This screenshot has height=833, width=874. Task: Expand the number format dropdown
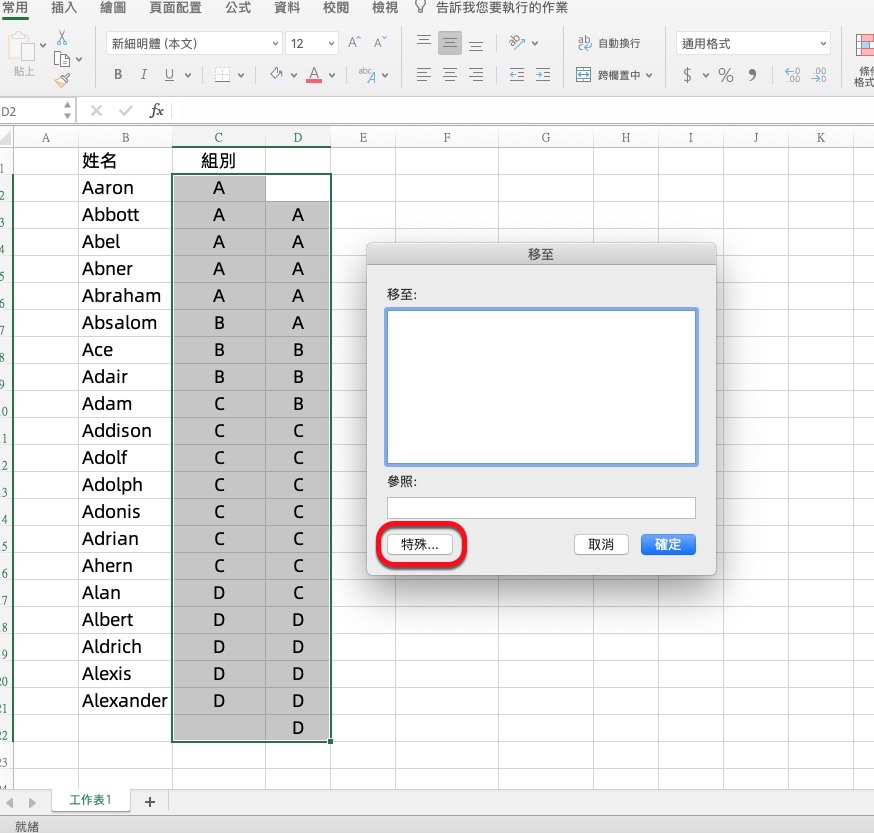(x=822, y=44)
